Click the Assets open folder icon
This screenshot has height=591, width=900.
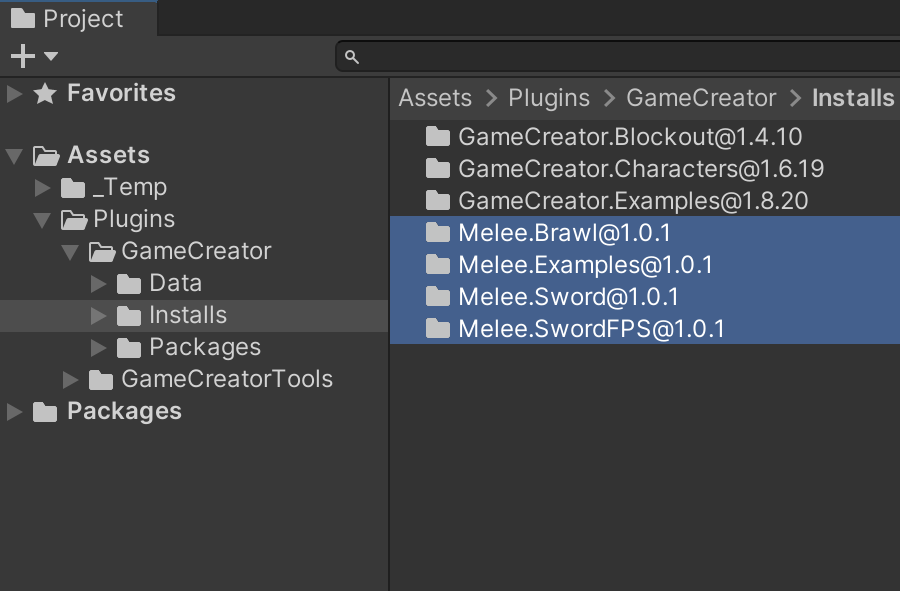46,155
